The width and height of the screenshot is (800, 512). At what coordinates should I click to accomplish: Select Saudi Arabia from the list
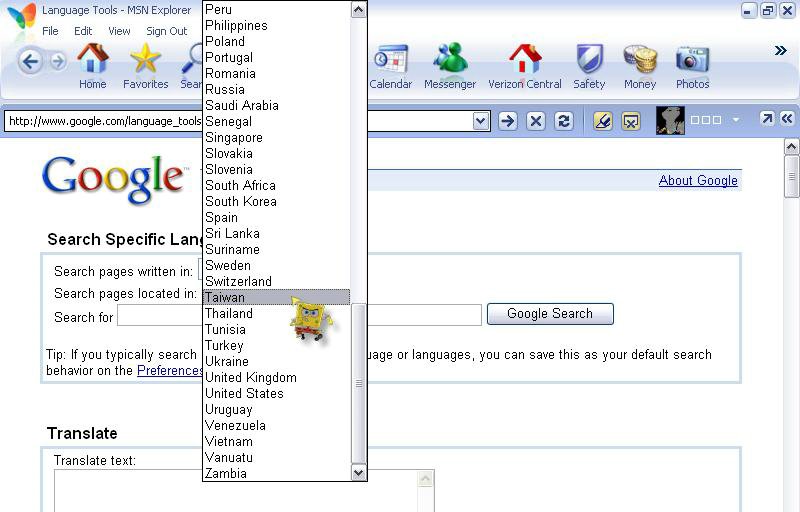(276, 106)
